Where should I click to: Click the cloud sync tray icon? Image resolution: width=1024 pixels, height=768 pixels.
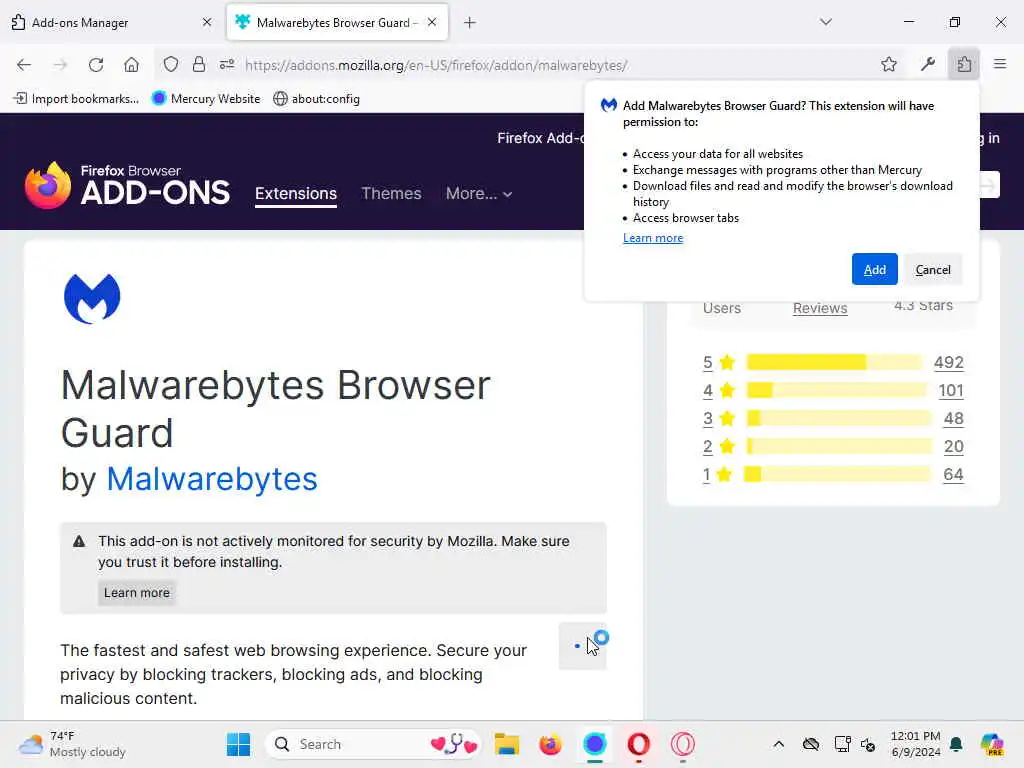[811, 744]
